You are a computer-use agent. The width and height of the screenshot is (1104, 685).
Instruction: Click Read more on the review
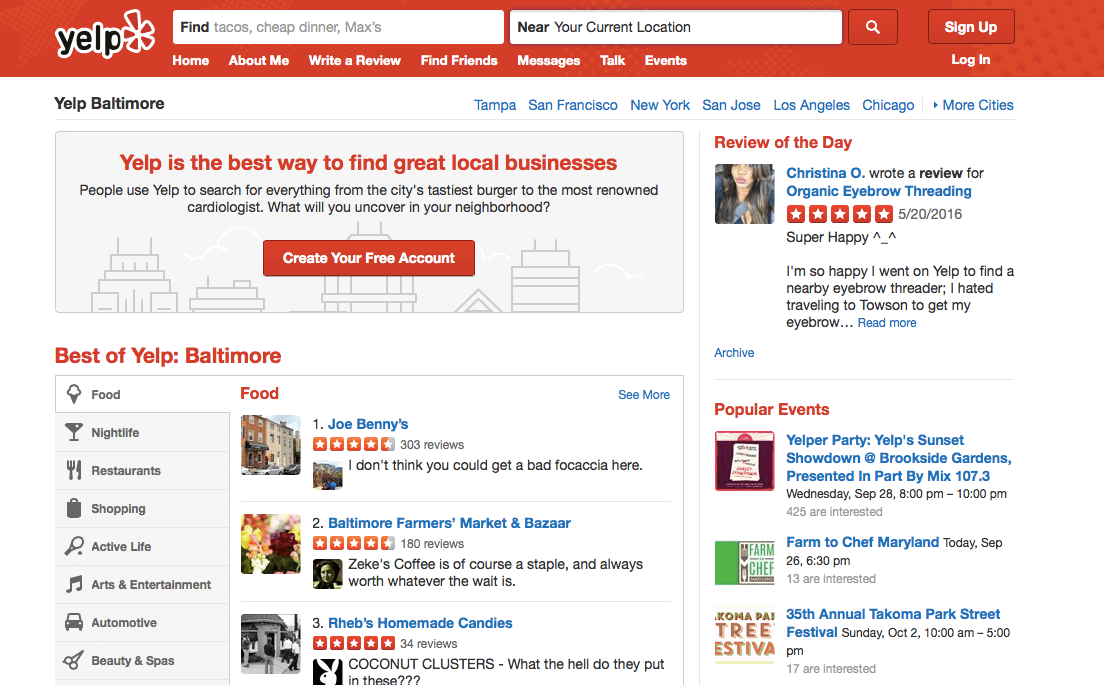886,322
